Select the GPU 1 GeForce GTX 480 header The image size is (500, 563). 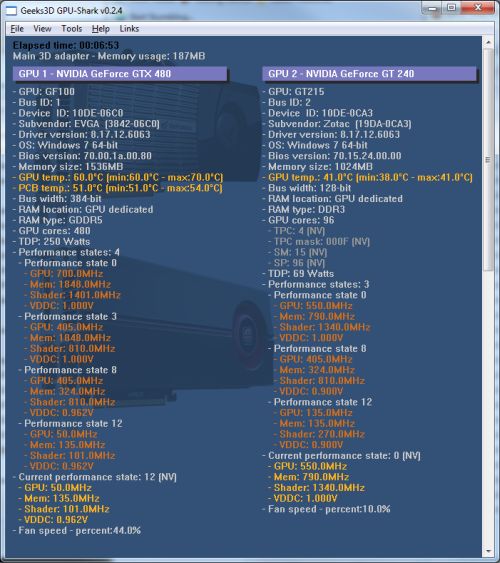[120, 74]
